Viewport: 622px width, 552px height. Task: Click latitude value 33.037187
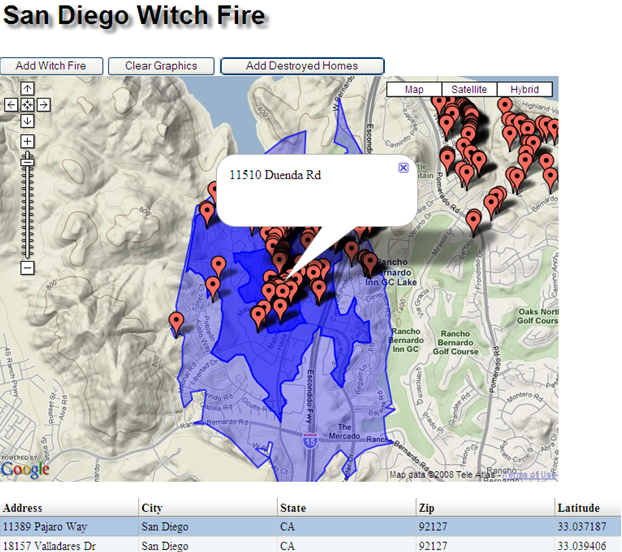pos(582,527)
